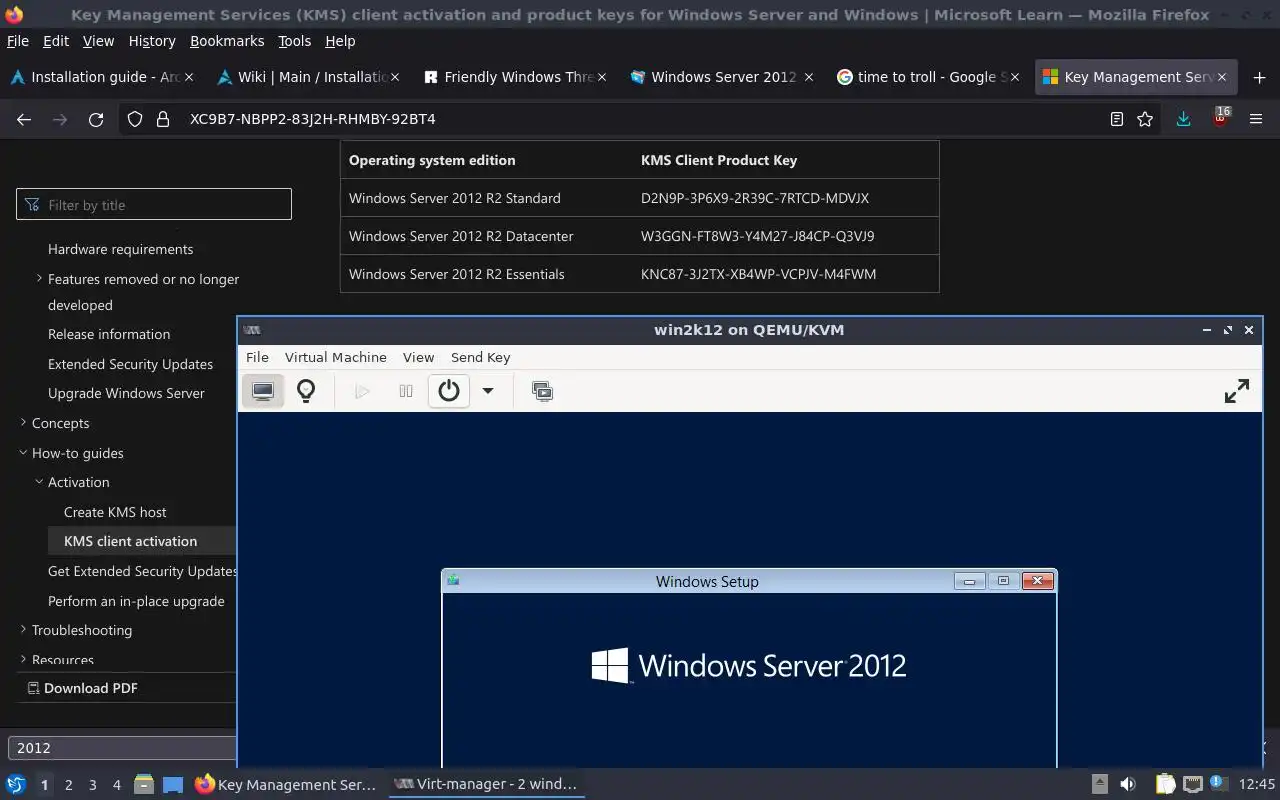The width and height of the screenshot is (1280, 800).
Task: Open Release information sidebar link
Action: [x=109, y=334]
